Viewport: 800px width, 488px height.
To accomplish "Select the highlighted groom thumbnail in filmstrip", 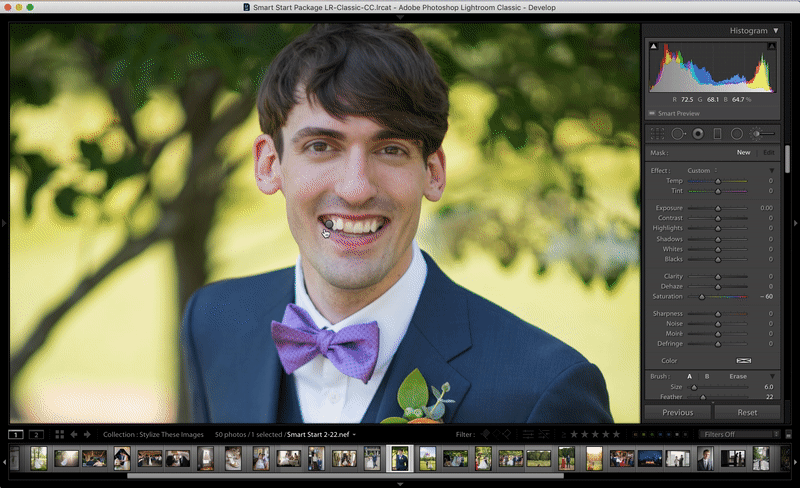I will pyautogui.click(x=400, y=458).
